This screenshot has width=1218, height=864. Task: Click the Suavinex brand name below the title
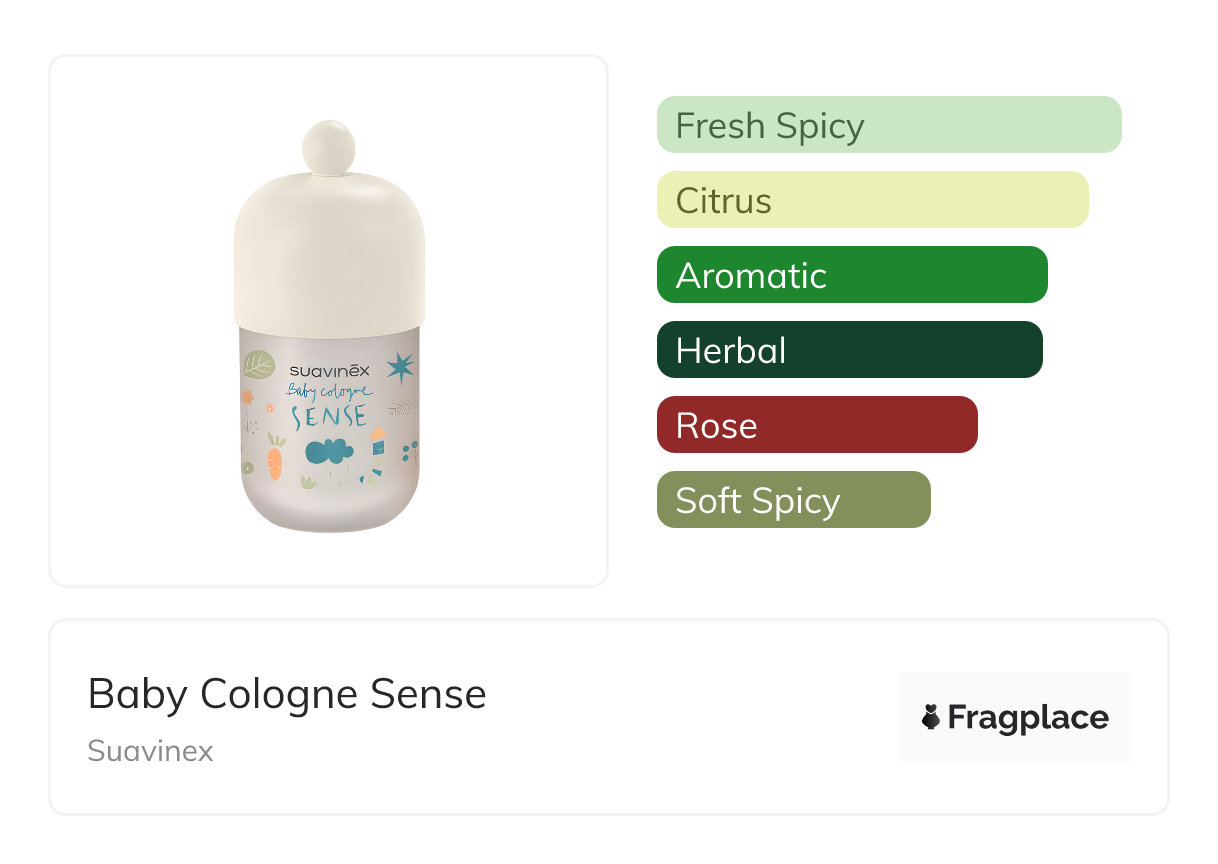(150, 751)
